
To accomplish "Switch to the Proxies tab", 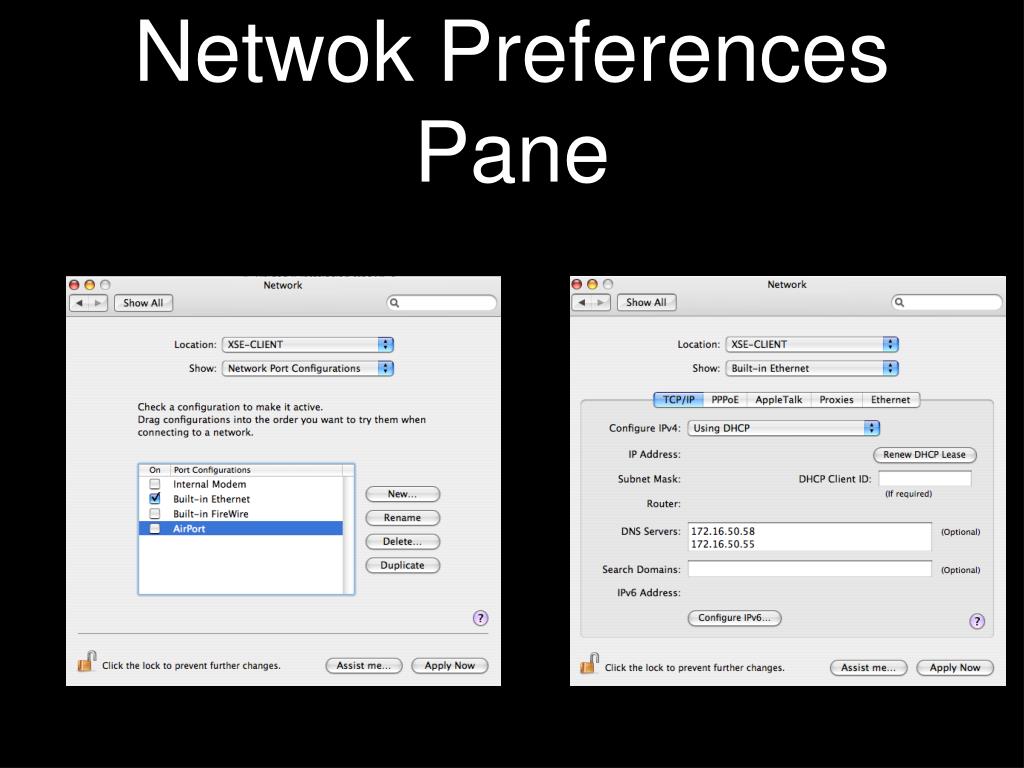I will click(x=836, y=400).
